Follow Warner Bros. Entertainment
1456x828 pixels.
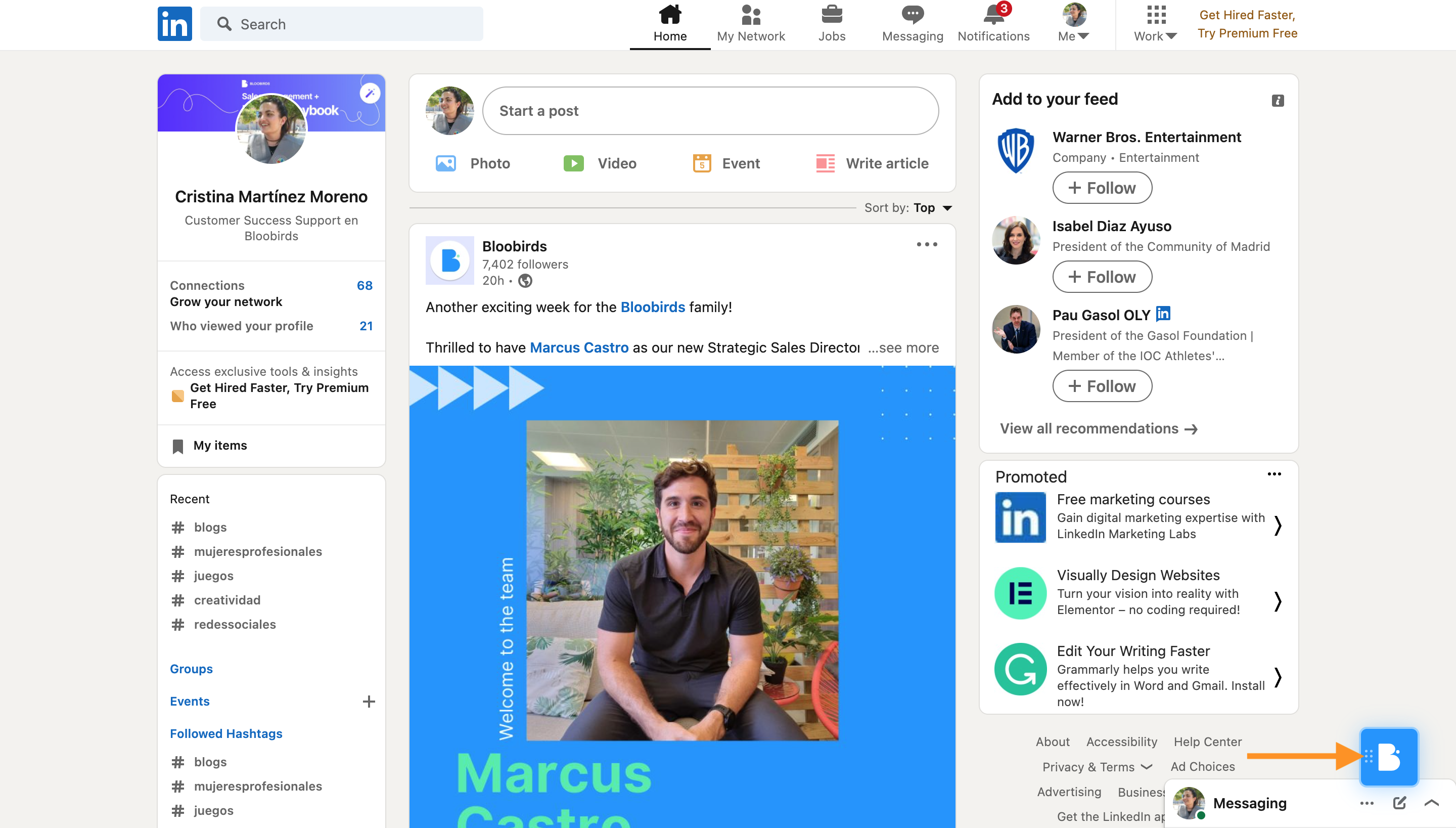tap(1102, 188)
